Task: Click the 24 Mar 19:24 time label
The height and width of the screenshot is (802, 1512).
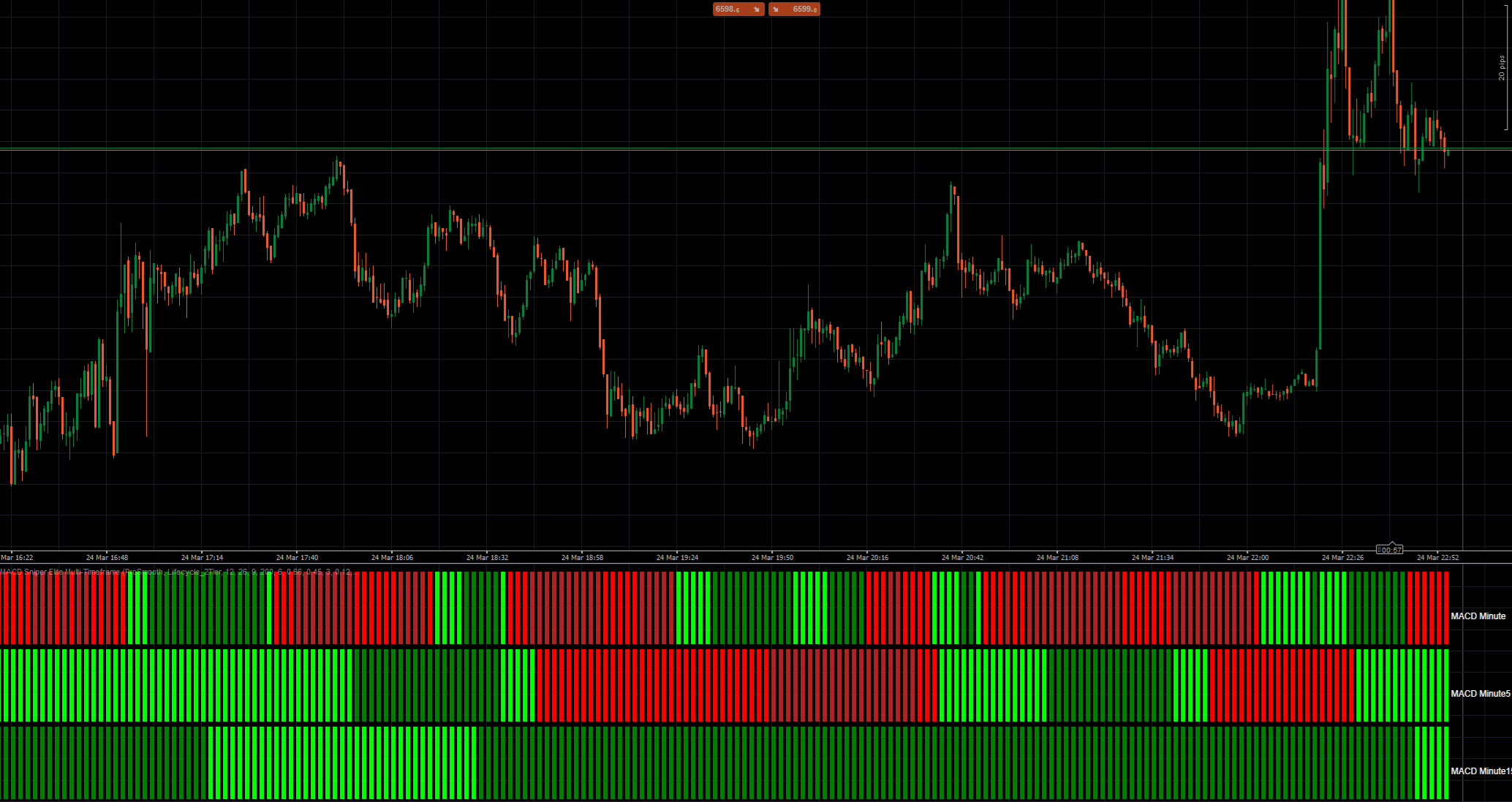Action: [x=677, y=557]
